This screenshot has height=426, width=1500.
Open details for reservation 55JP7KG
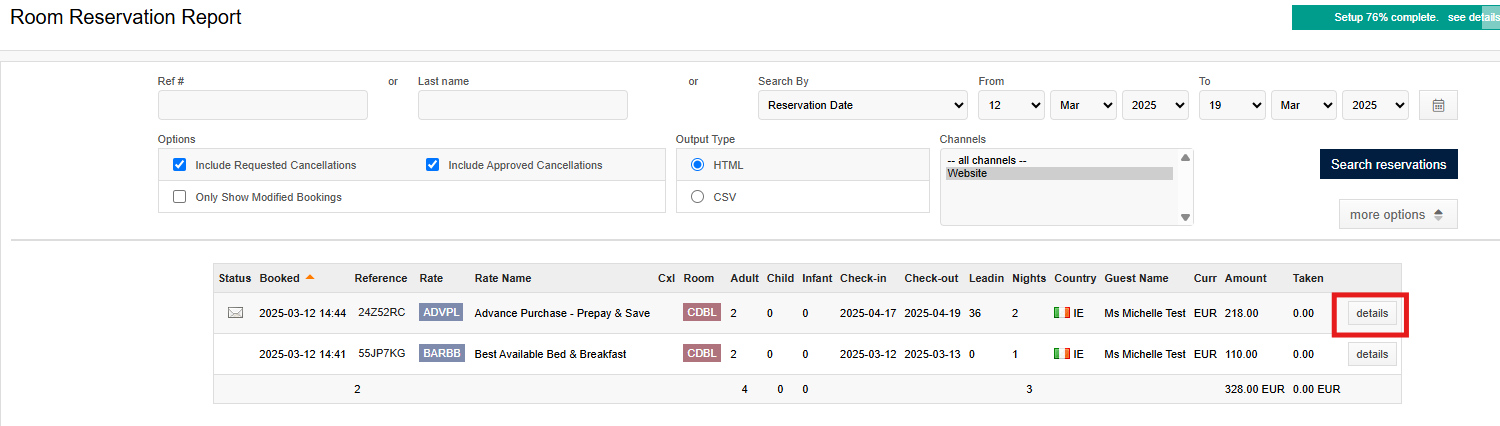point(1372,354)
